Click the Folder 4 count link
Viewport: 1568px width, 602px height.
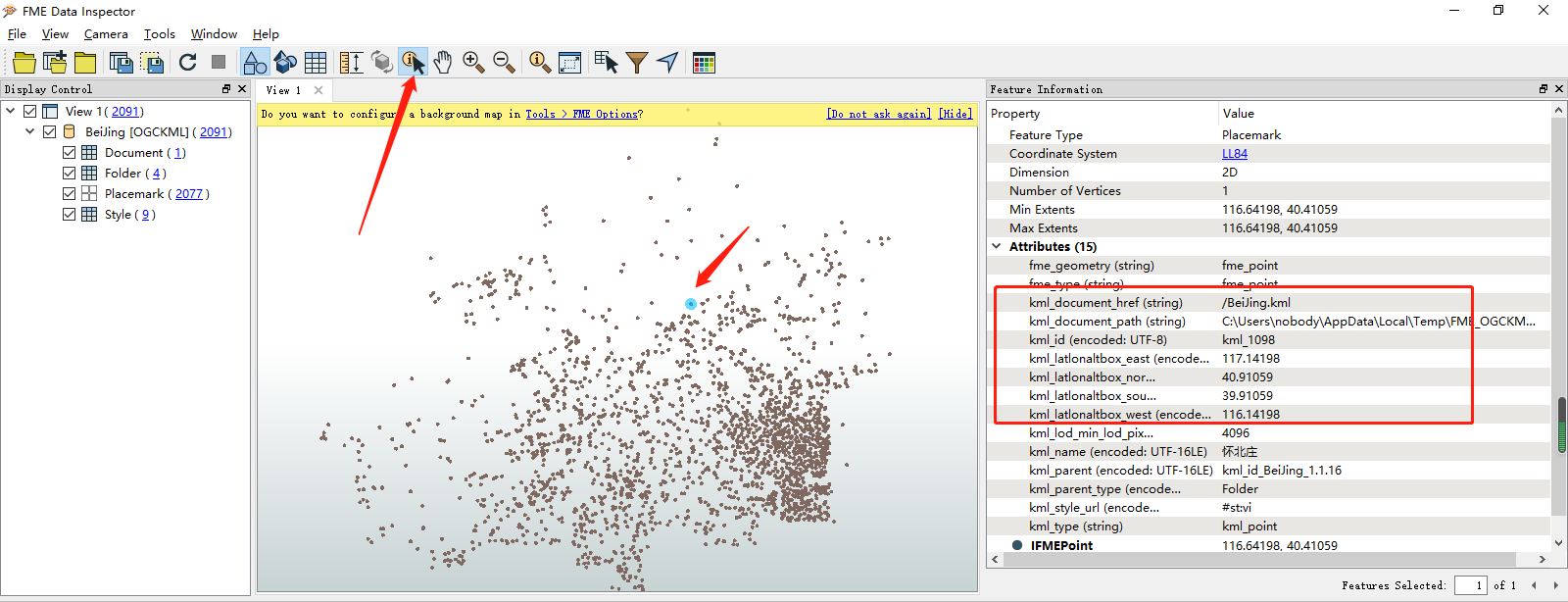156,174
